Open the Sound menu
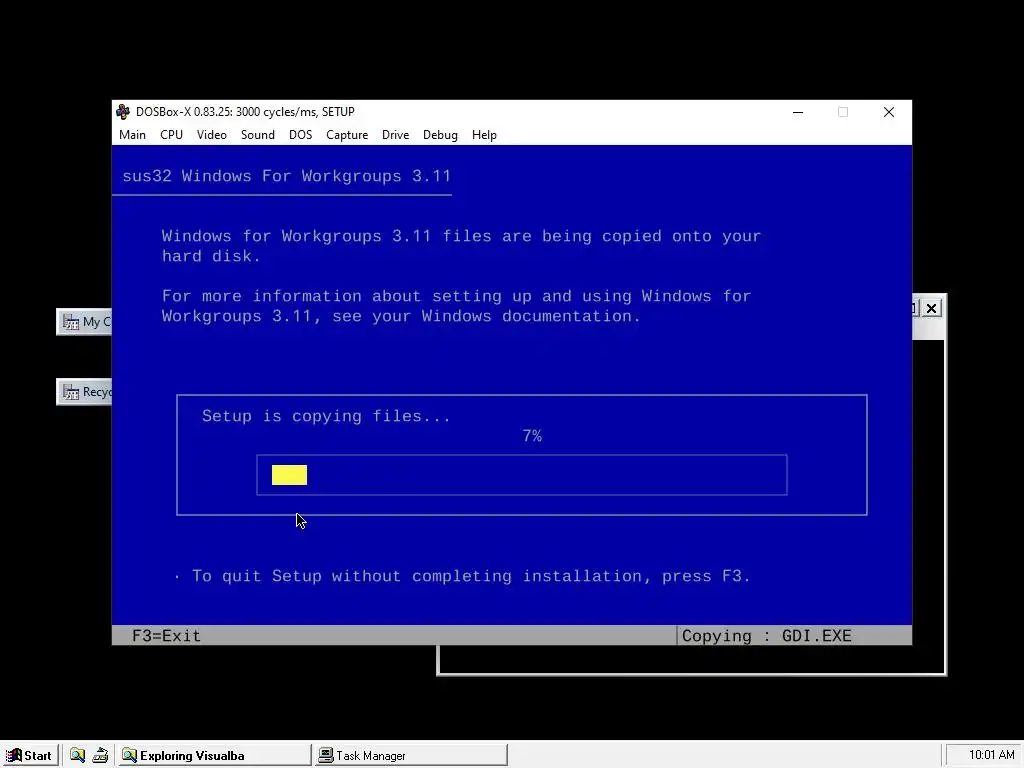The image size is (1024, 768). point(257,135)
